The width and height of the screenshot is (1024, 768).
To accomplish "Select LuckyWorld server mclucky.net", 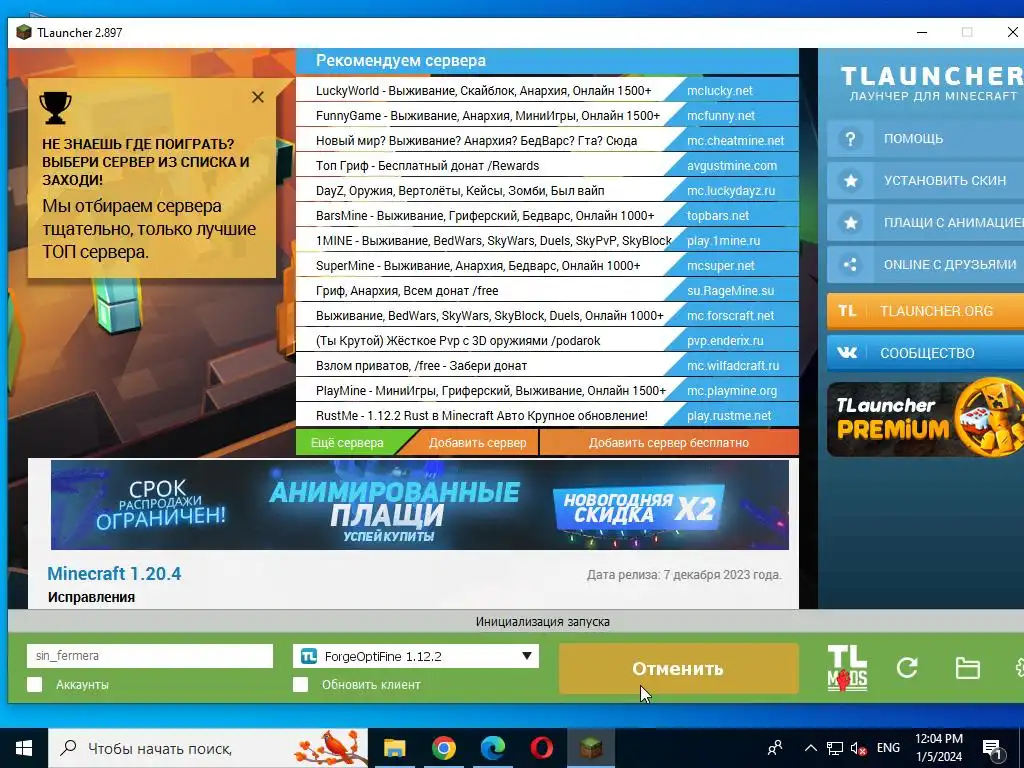I will pos(547,91).
